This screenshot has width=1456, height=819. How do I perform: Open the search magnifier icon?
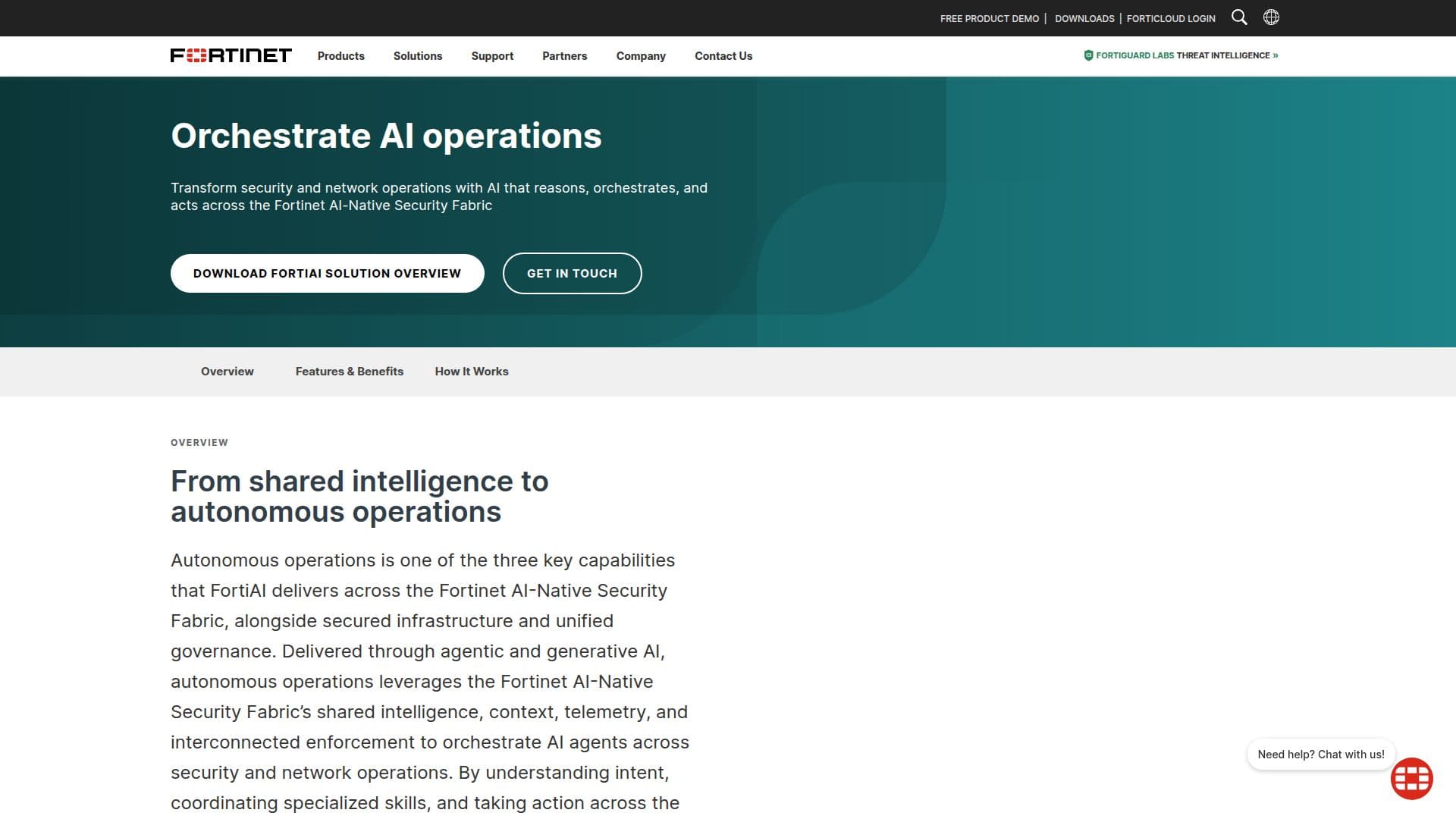coord(1239,17)
